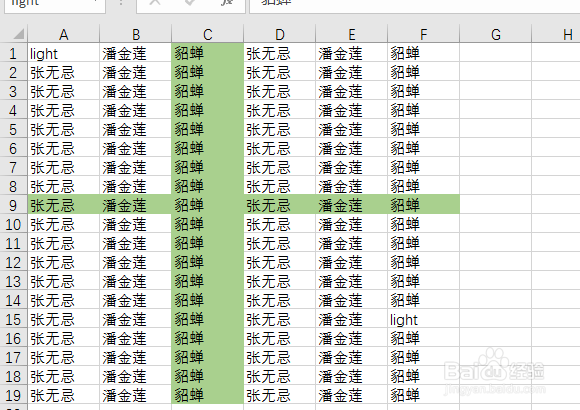The height and width of the screenshot is (410, 580).
Task: Click cell A1 containing light
Action: pyautogui.click(x=64, y=53)
